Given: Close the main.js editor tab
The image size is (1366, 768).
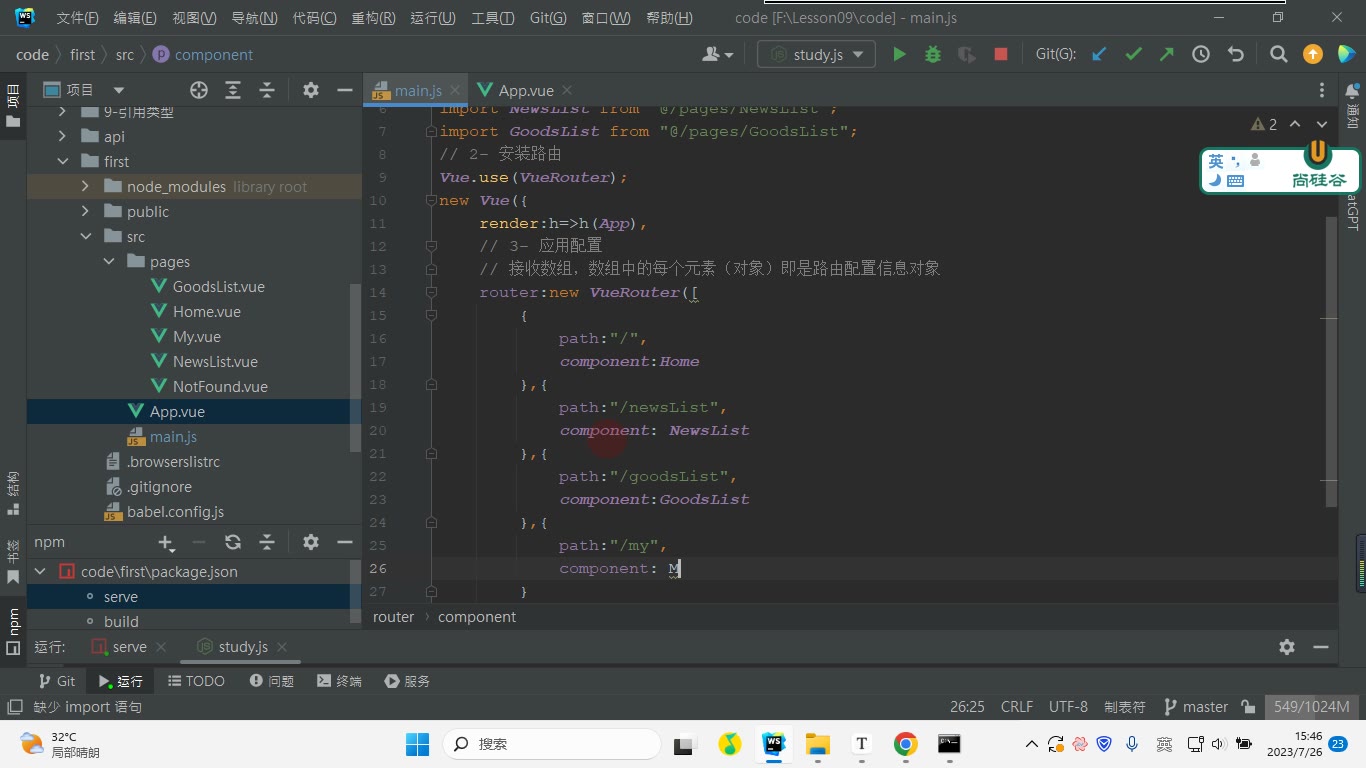Looking at the screenshot, I should 455,90.
